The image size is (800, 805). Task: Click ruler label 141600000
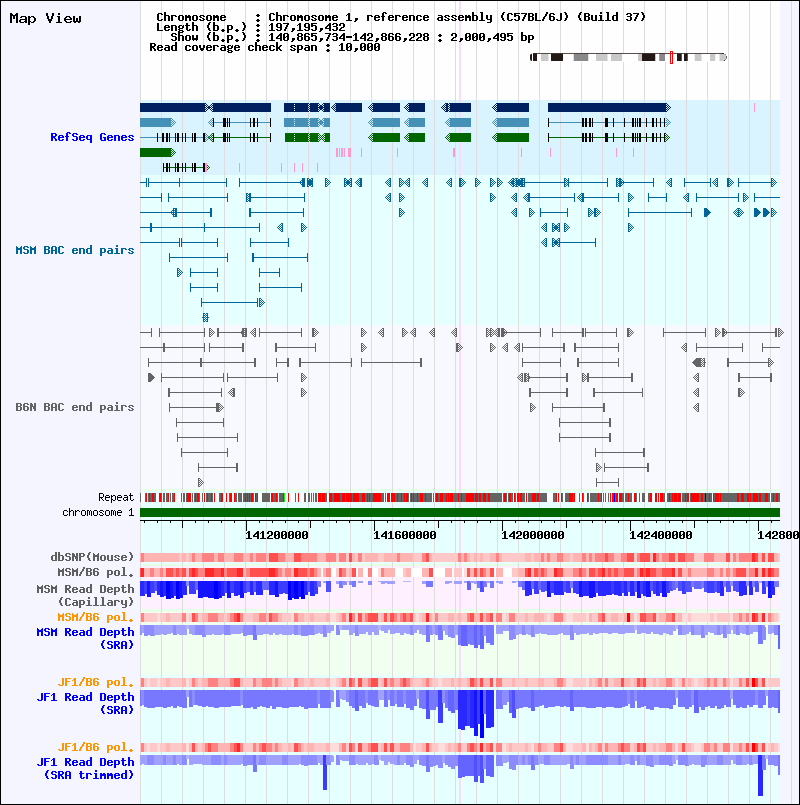(x=405, y=535)
